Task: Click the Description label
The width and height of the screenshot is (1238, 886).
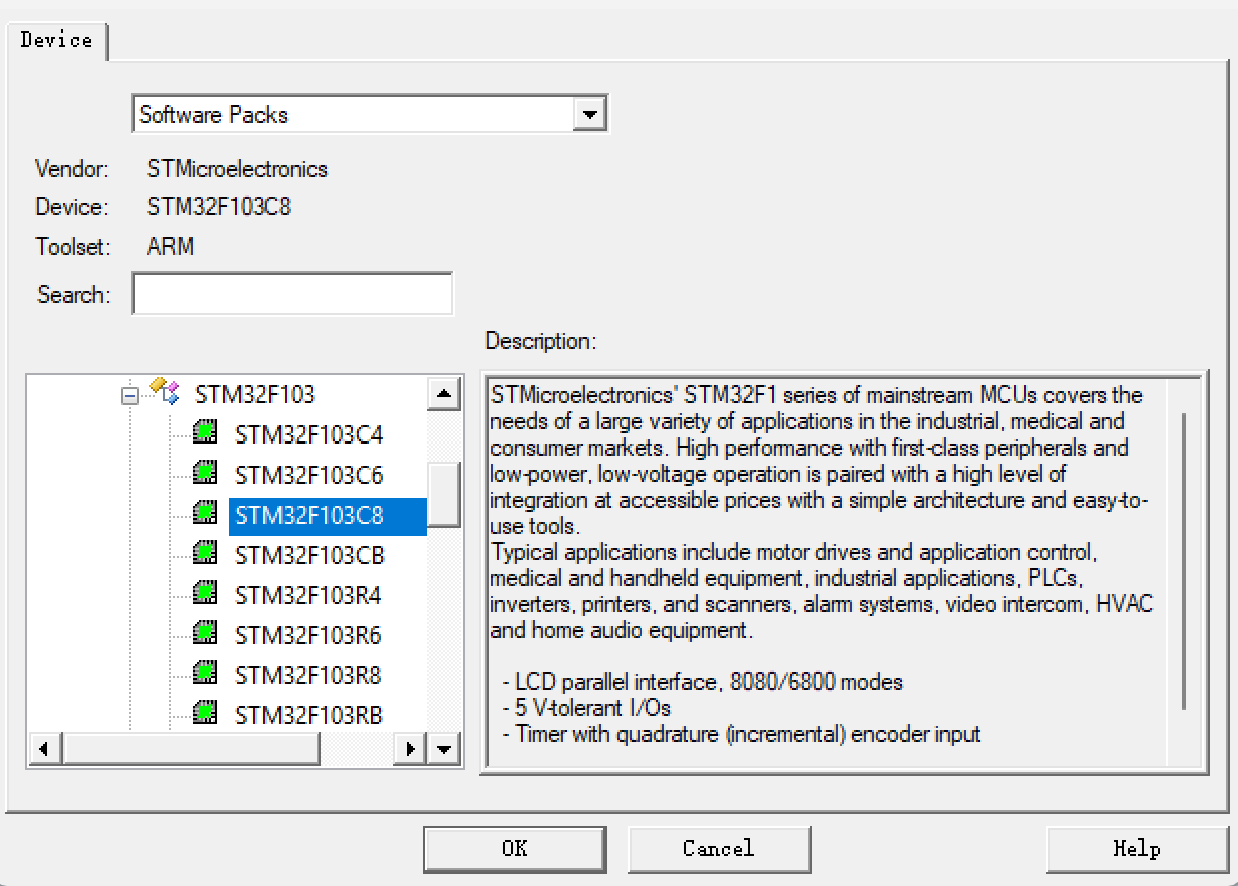Action: tap(541, 341)
